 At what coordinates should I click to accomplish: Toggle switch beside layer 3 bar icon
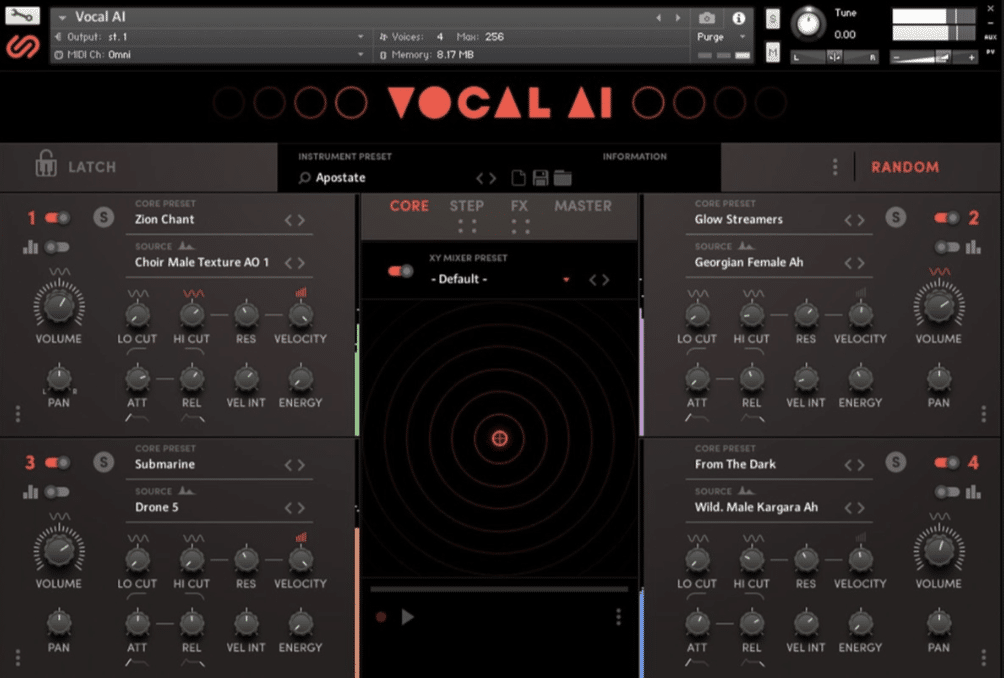tap(57, 492)
